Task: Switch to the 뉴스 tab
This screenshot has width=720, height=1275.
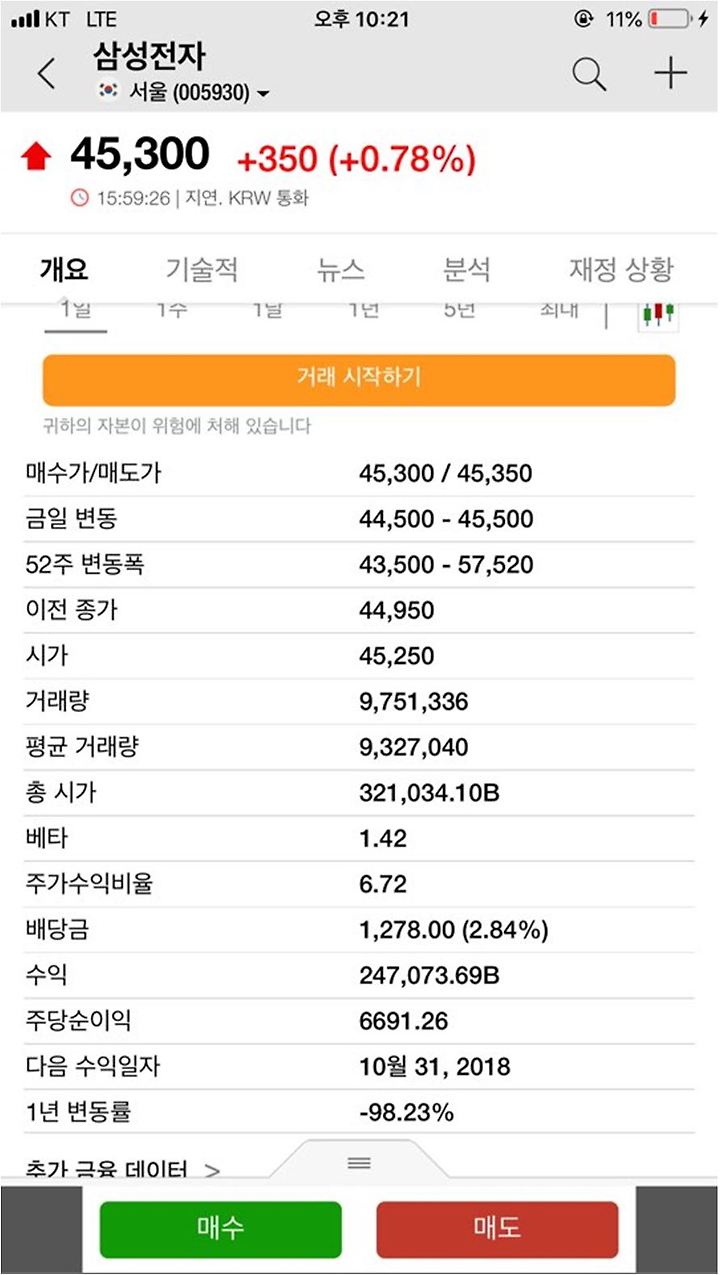Action: tap(341, 269)
